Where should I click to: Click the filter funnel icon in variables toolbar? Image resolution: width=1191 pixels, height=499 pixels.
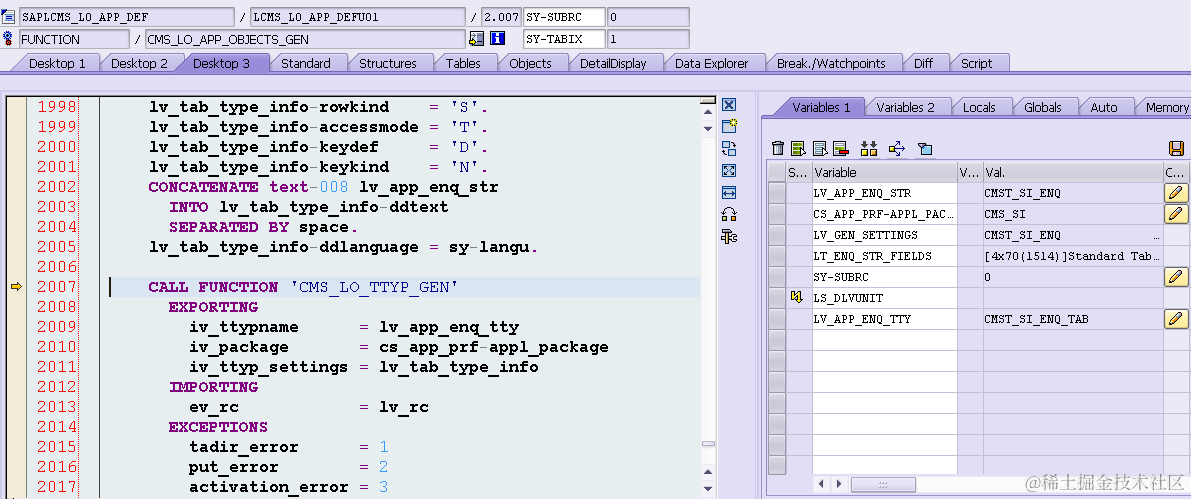[924, 149]
